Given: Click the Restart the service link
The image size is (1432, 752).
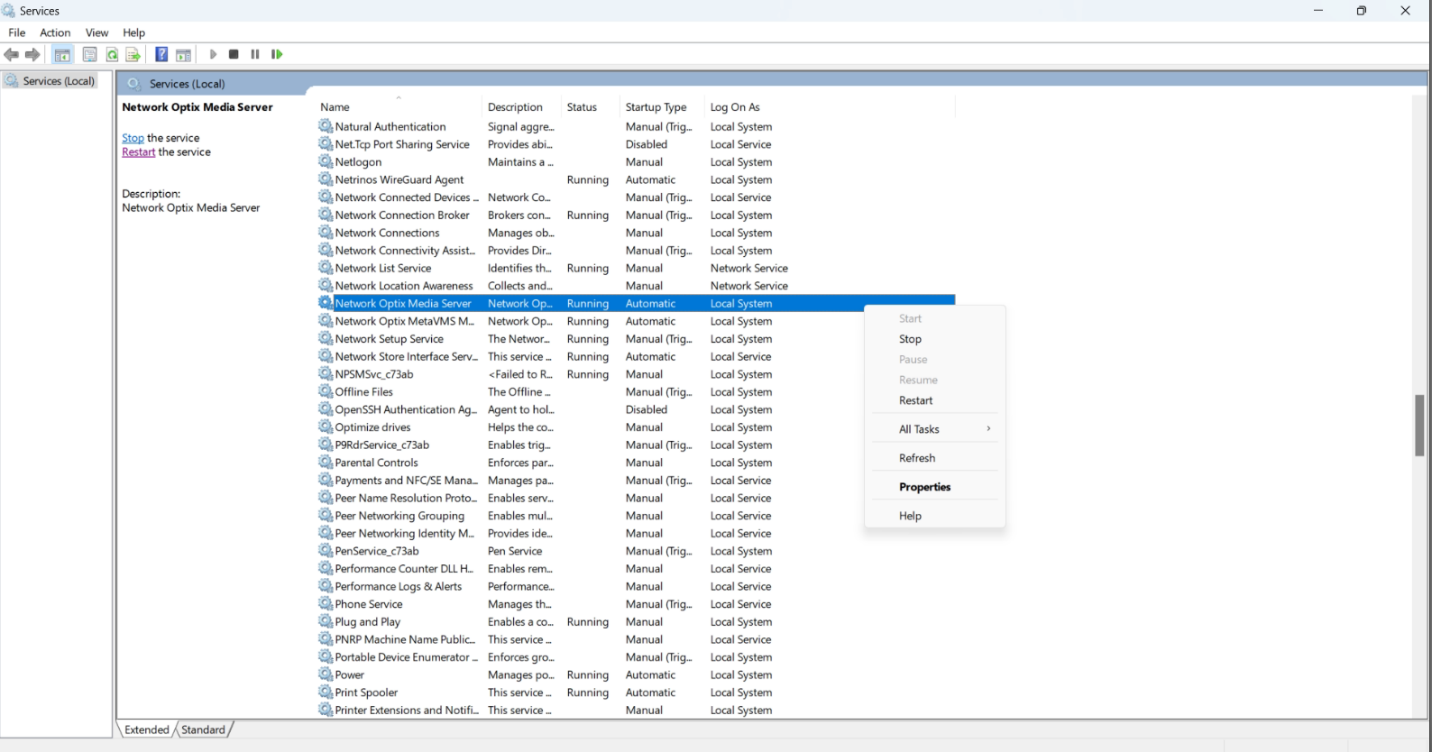Looking at the screenshot, I should [x=138, y=152].
